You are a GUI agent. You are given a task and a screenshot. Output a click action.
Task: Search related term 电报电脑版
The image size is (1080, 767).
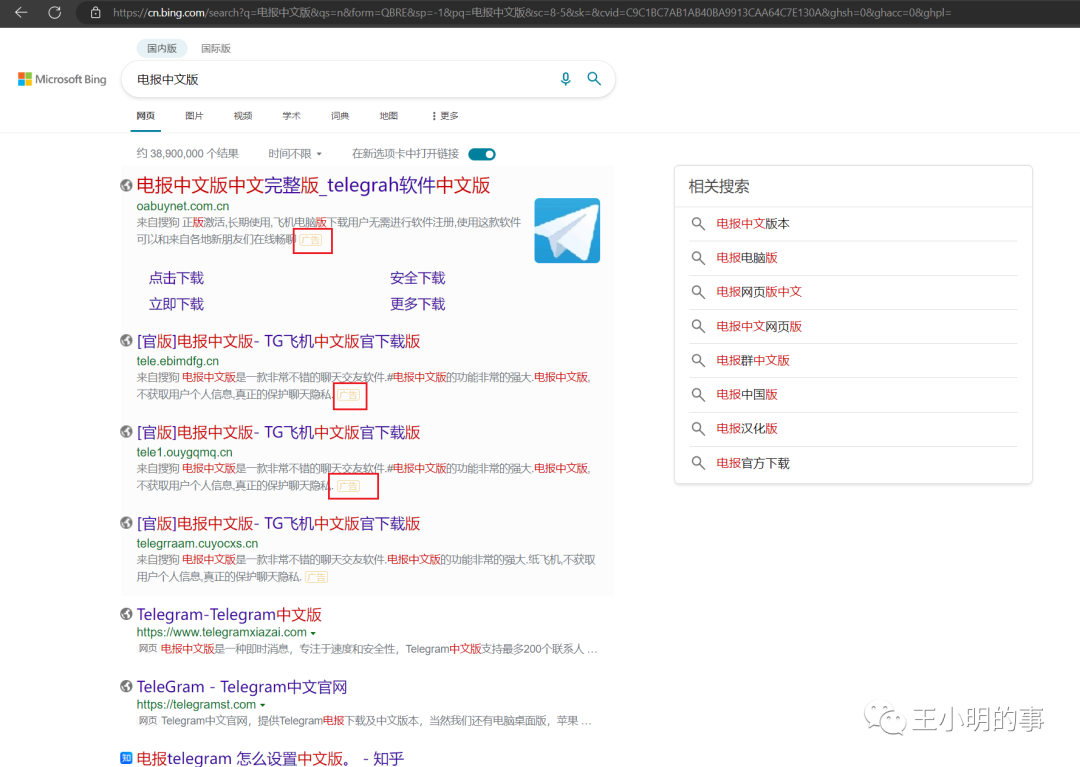tap(747, 258)
